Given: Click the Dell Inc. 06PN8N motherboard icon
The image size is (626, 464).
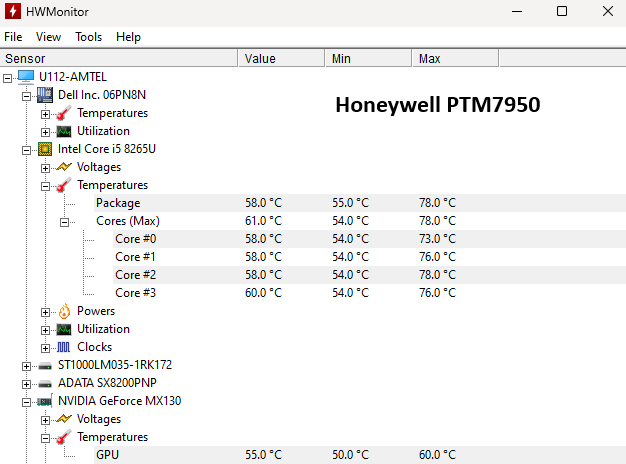Looking at the screenshot, I should click(45, 95).
